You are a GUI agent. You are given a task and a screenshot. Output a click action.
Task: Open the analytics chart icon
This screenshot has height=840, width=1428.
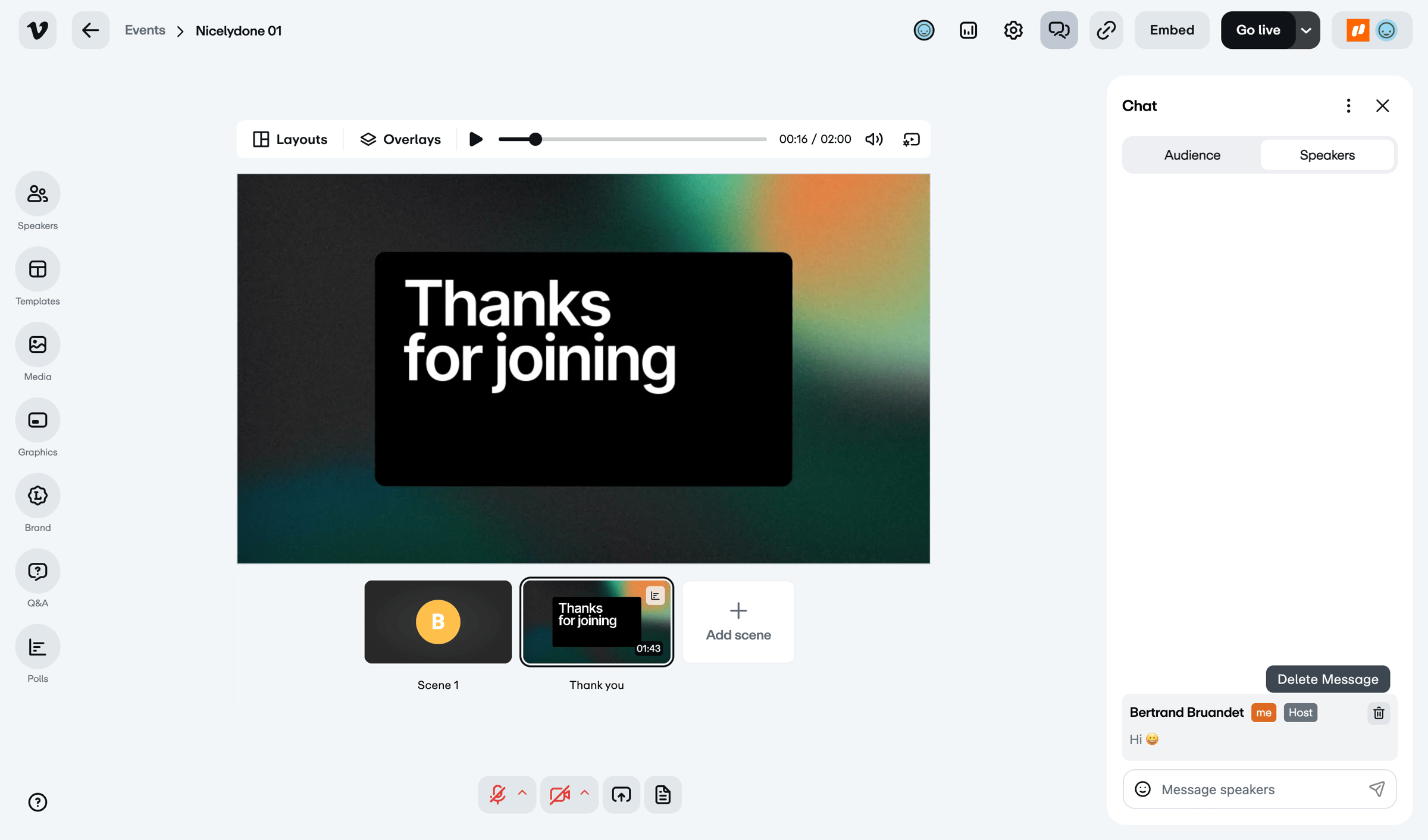coord(969,30)
